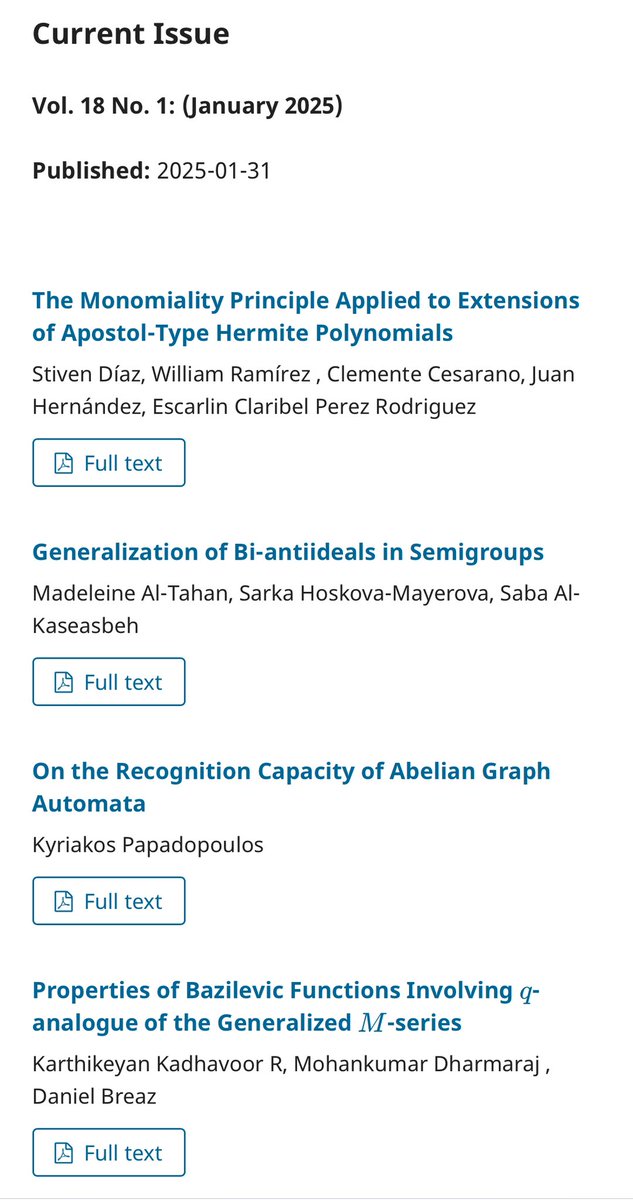Open Full text for Kyriakos Papadopoulos's article
This screenshot has height=1200, width=633.
(x=109, y=901)
